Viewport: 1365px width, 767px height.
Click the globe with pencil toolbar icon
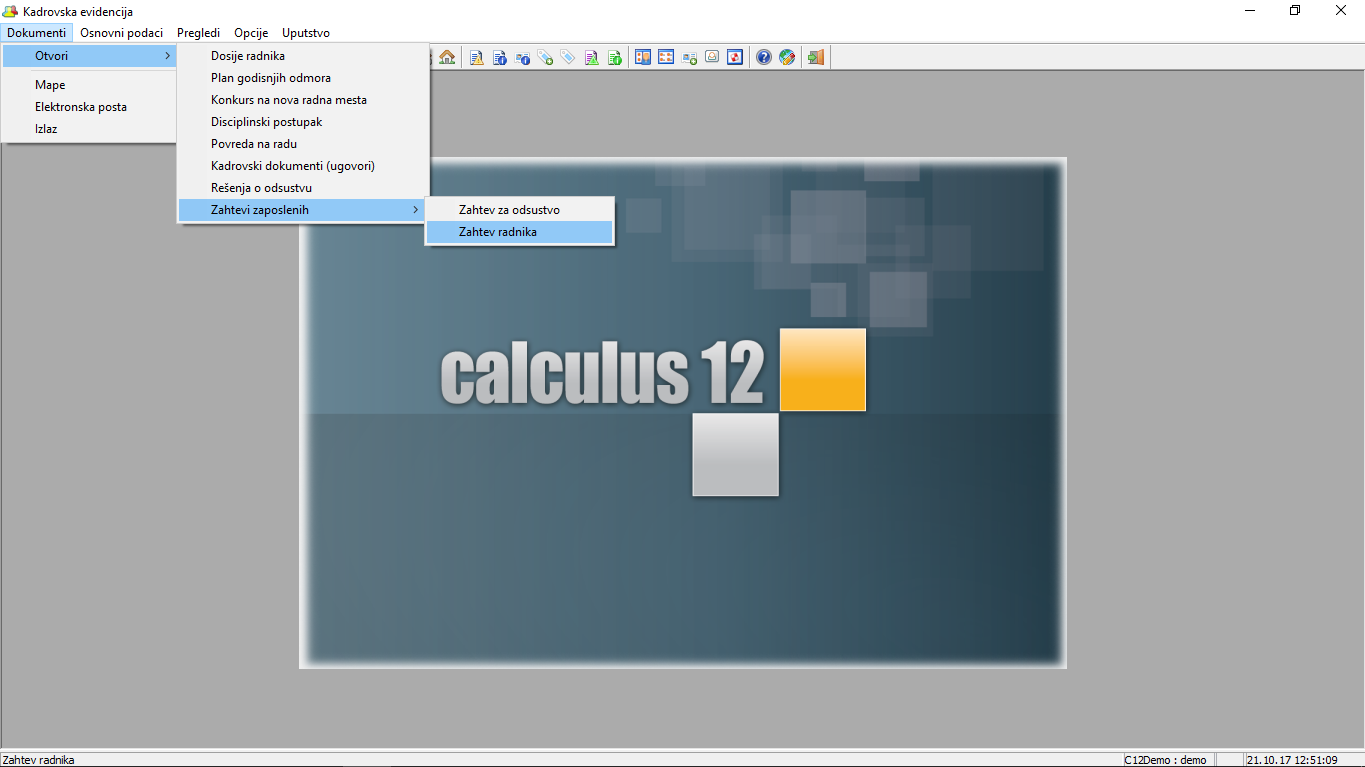click(787, 57)
